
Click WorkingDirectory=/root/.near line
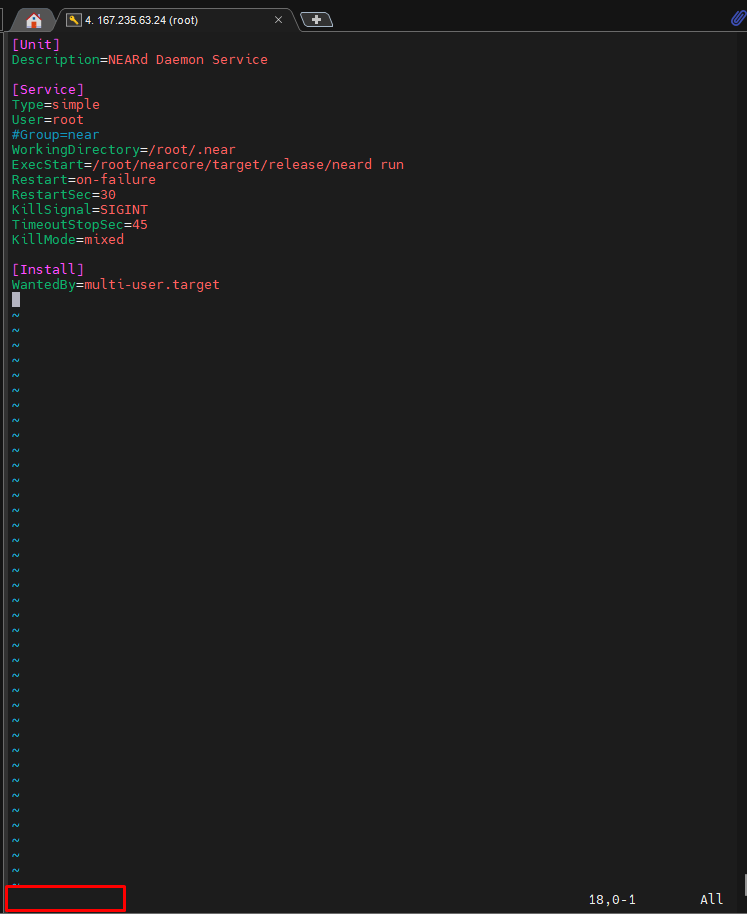124,150
